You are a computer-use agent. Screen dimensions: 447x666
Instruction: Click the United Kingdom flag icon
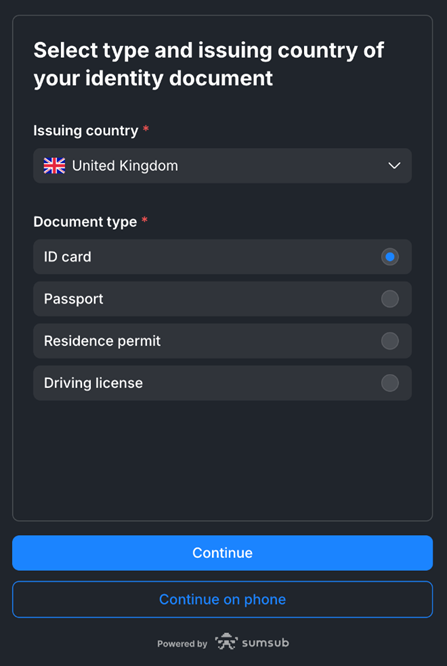54,166
